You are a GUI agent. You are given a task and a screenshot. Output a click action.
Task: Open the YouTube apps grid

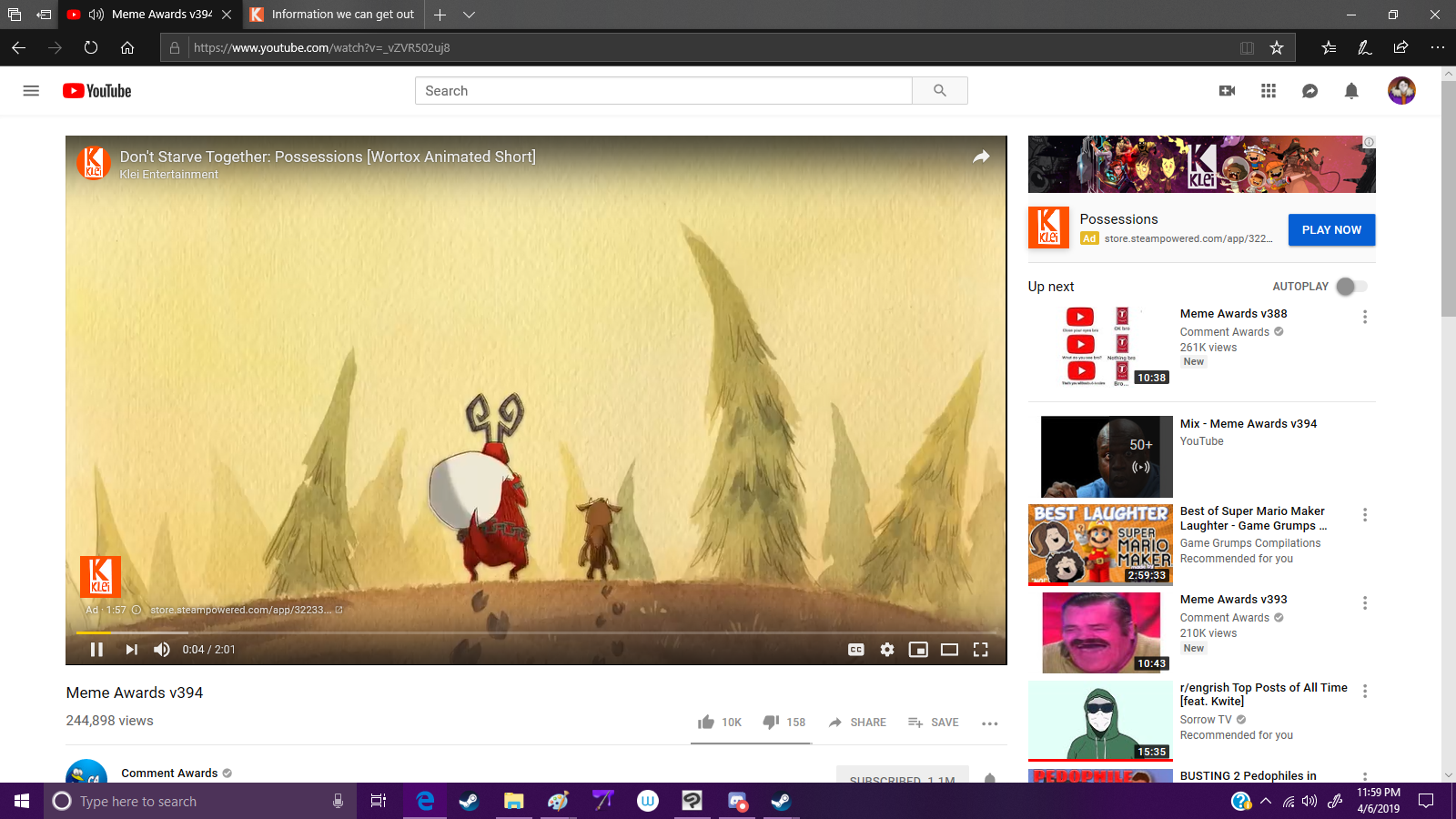[x=1269, y=91]
